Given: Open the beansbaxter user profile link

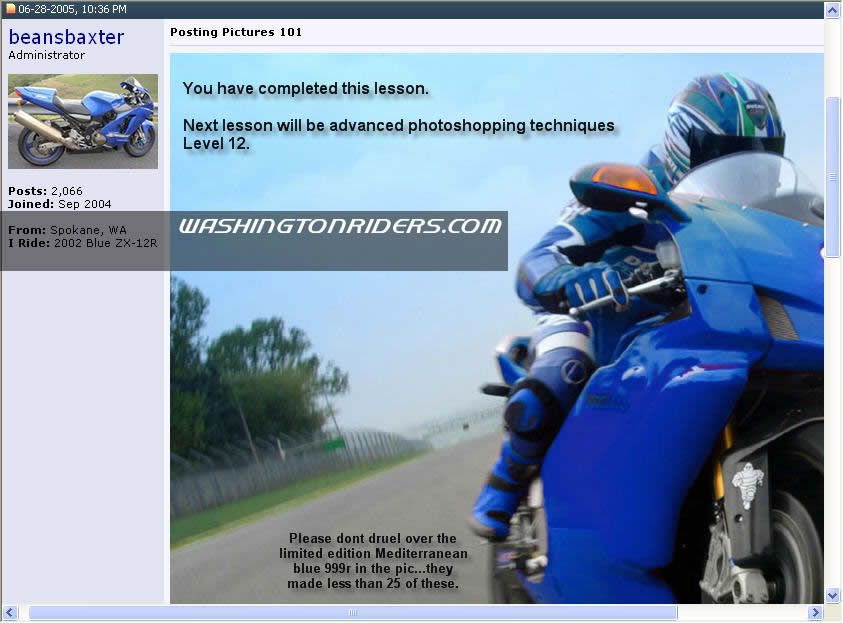Looking at the screenshot, I should (66, 37).
